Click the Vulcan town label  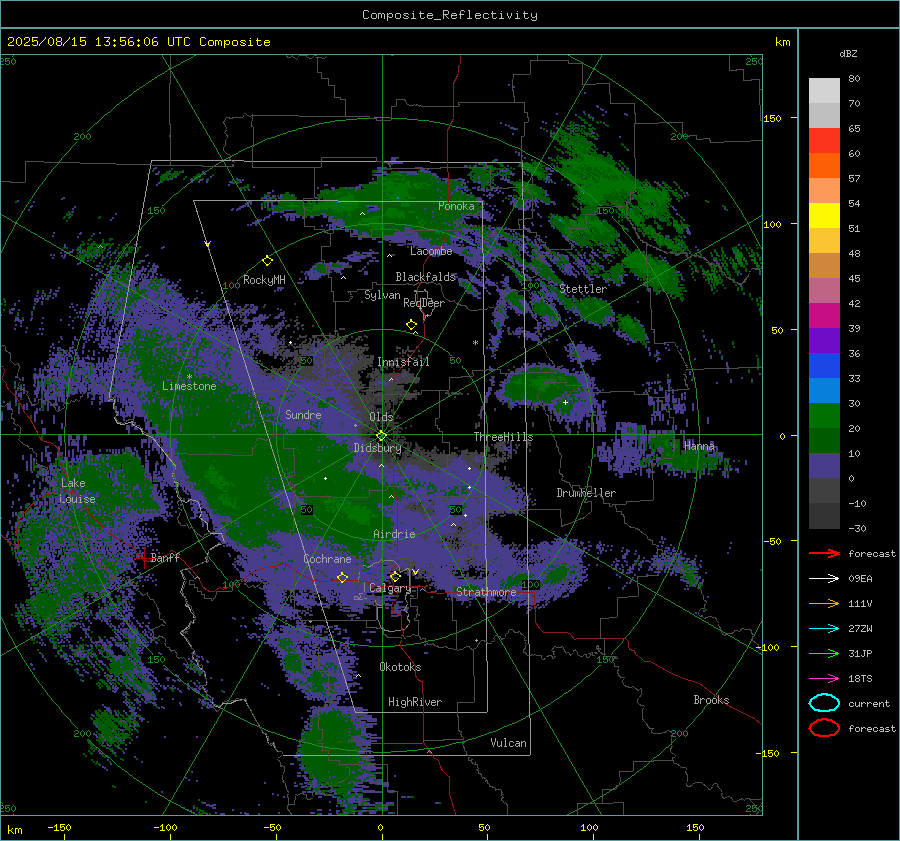pyautogui.click(x=508, y=743)
